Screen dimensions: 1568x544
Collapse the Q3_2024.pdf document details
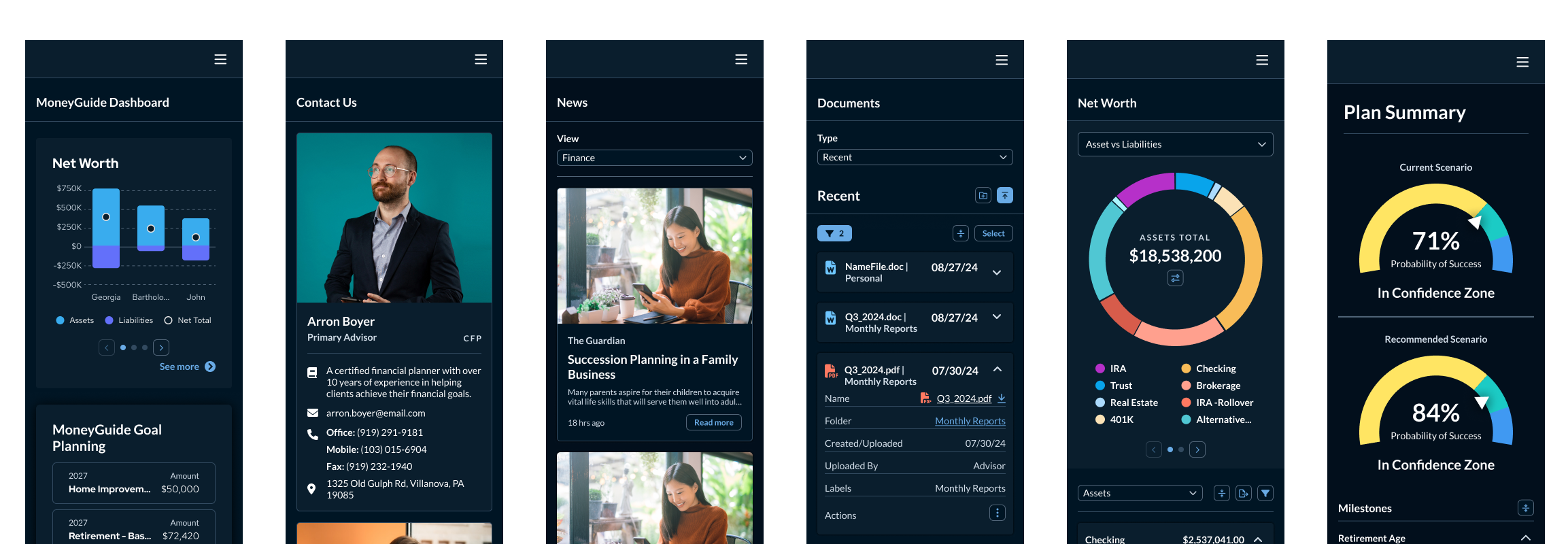pyautogui.click(x=998, y=369)
